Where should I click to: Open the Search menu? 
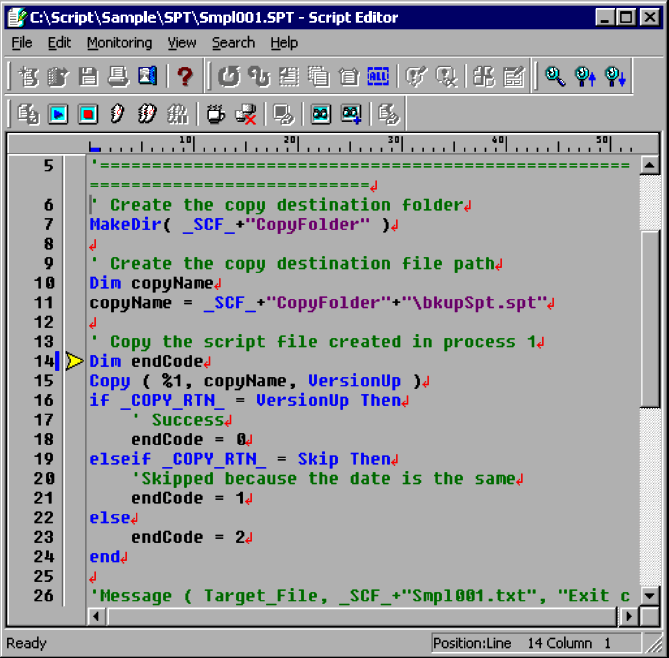(x=233, y=43)
